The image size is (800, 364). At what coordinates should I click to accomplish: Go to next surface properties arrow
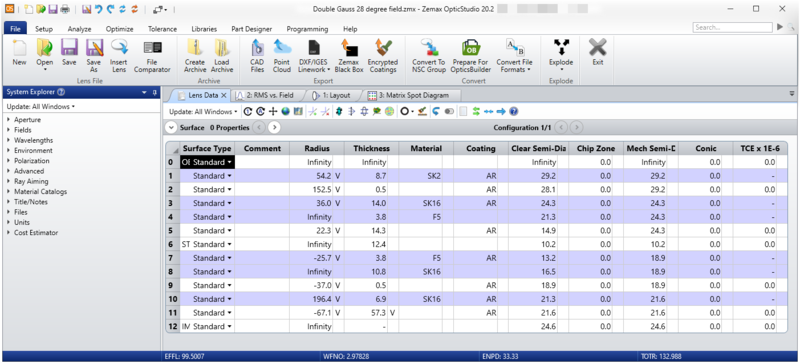[274, 128]
